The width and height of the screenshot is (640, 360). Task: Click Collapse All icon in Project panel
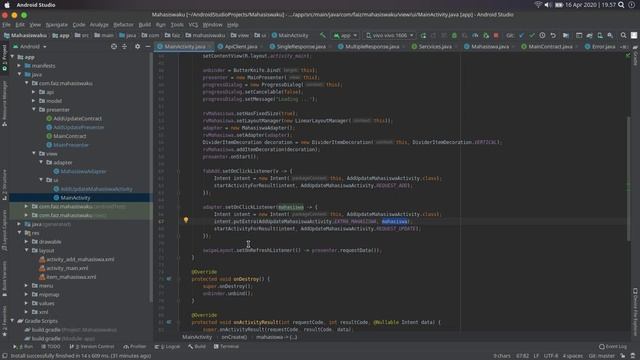pyautogui.click(x=124, y=47)
